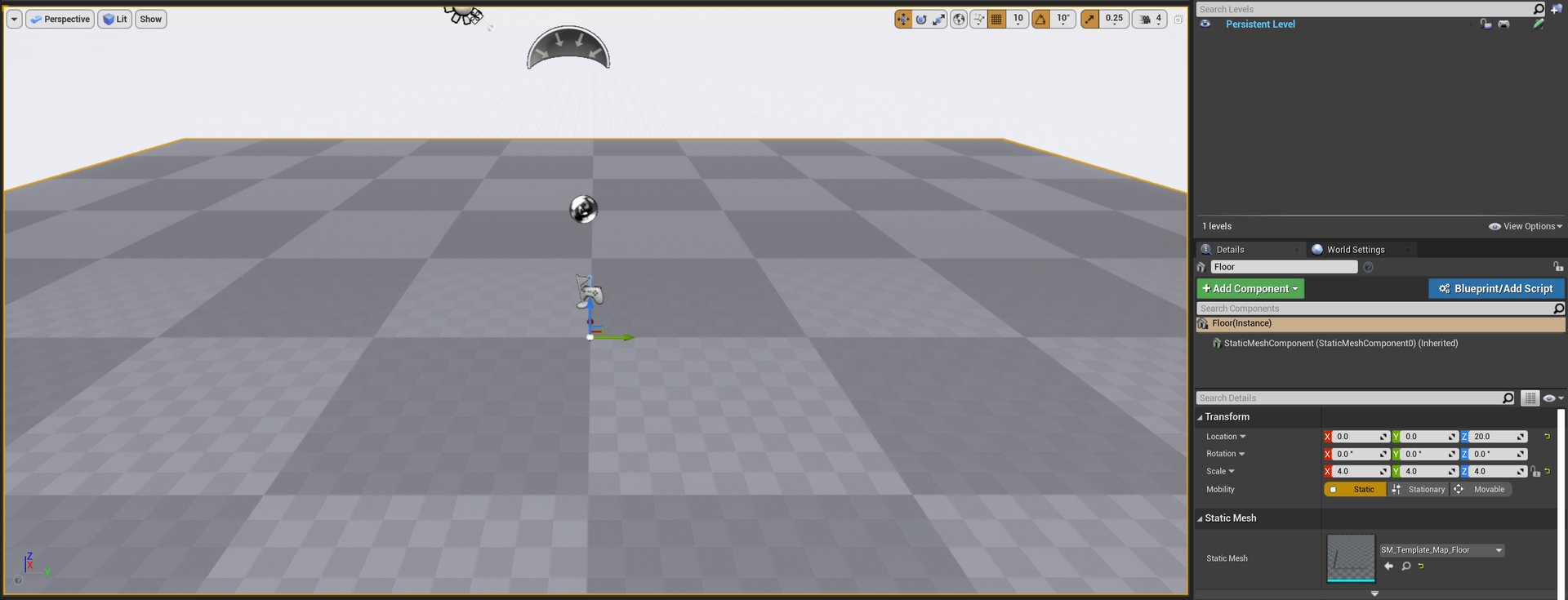Set Mobility to Stationary
The height and width of the screenshot is (600, 1568).
click(x=1419, y=490)
